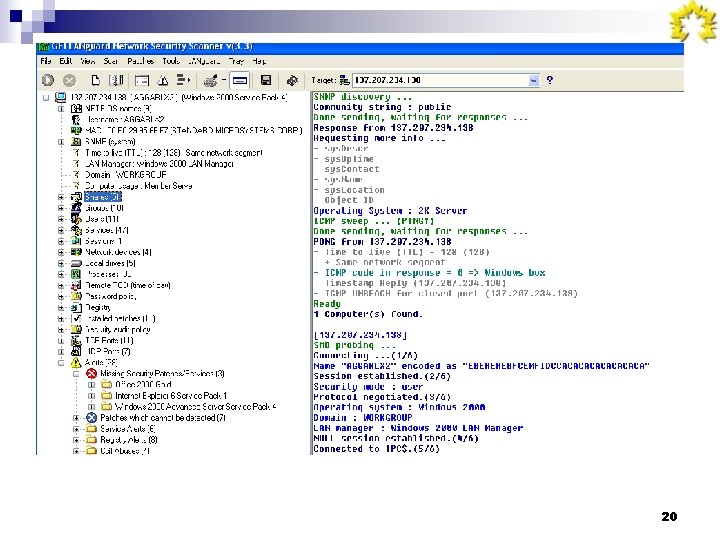Click the Office 2000 folder icon
The width and height of the screenshot is (720, 540).
107,384
